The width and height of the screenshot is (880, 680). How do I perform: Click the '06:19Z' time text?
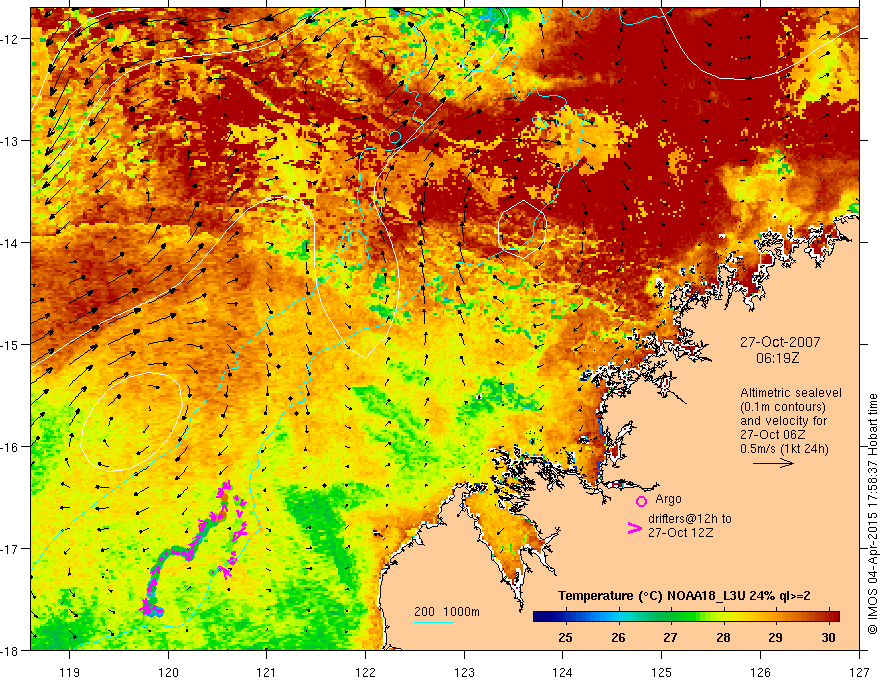point(777,358)
